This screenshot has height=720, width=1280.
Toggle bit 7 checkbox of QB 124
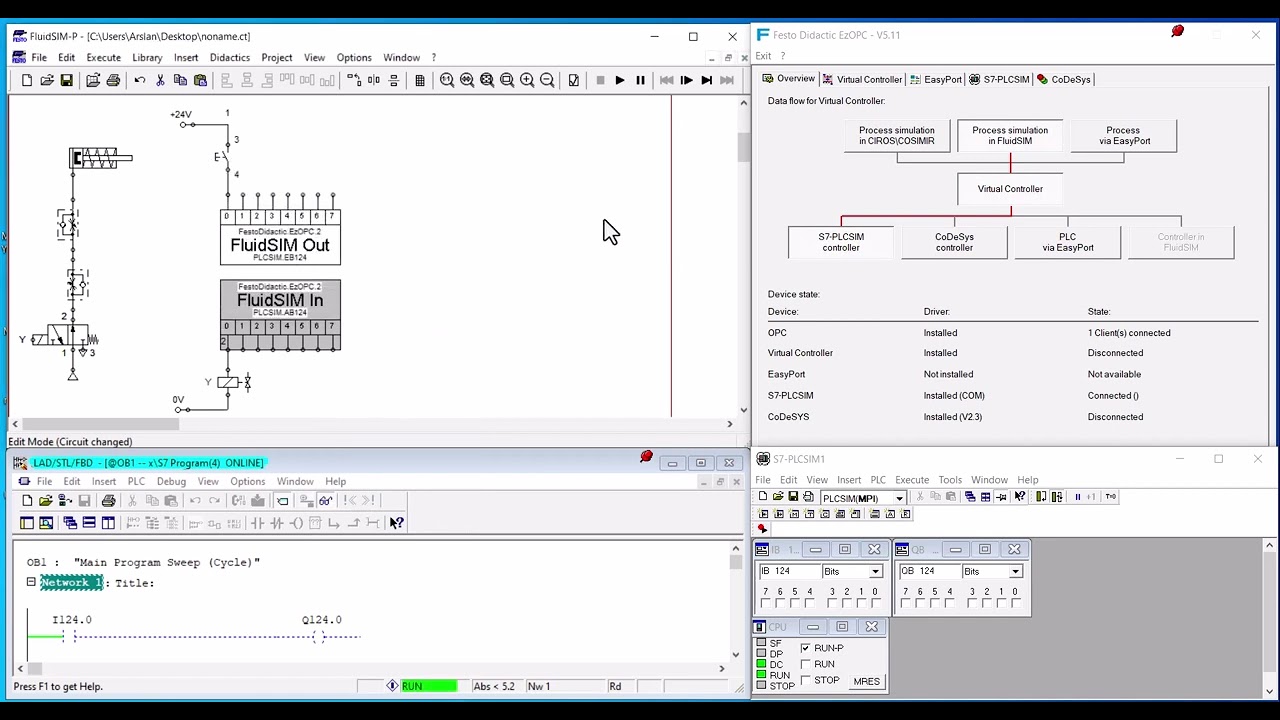pos(906,603)
